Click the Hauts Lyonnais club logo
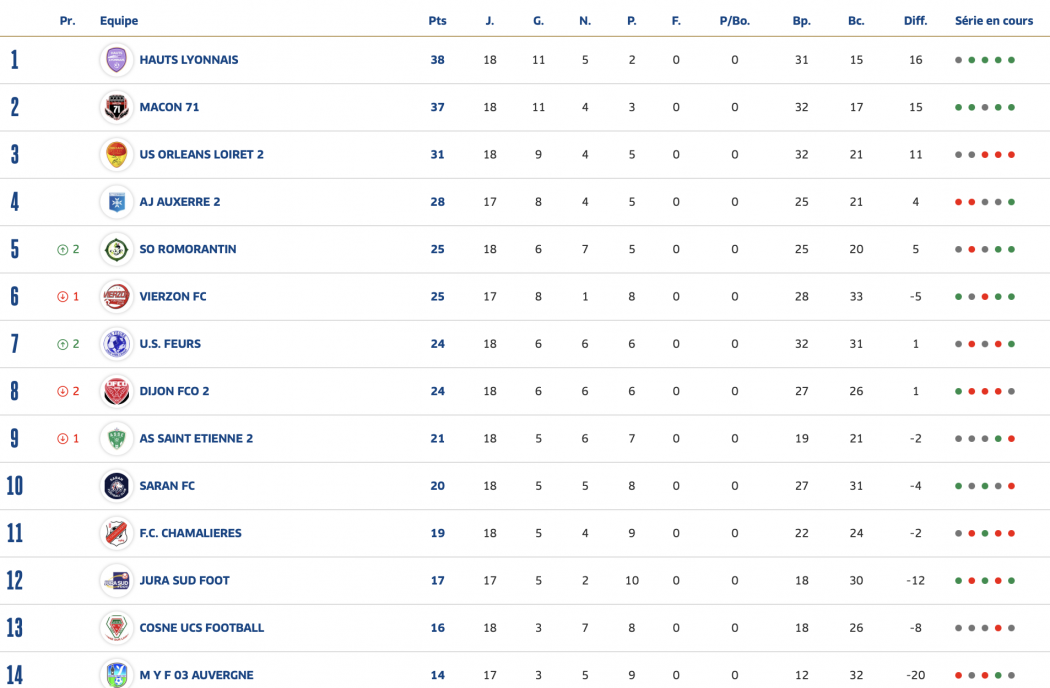The height and width of the screenshot is (688, 1050). click(x=117, y=60)
